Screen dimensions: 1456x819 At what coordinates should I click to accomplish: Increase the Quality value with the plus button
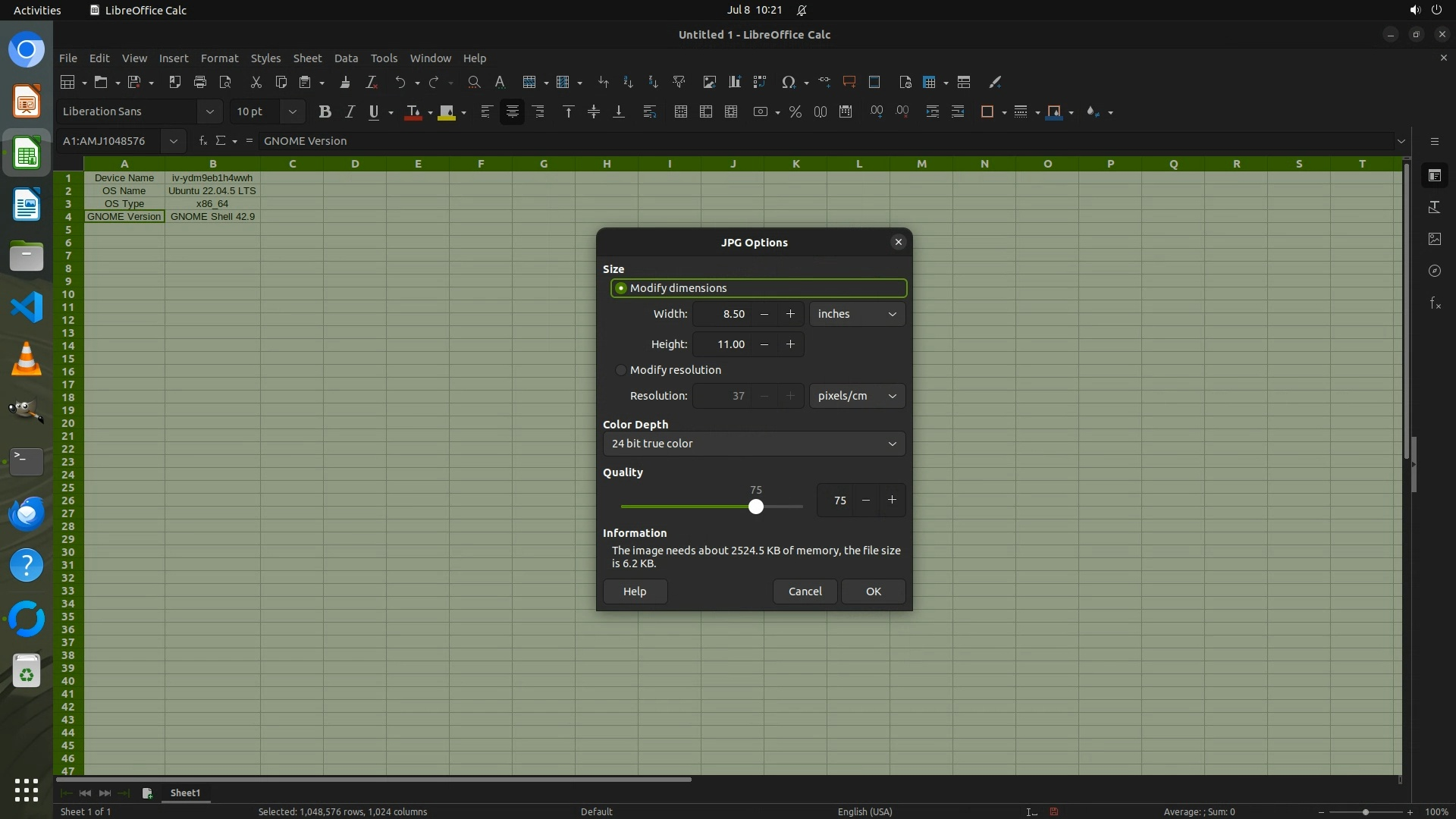892,500
